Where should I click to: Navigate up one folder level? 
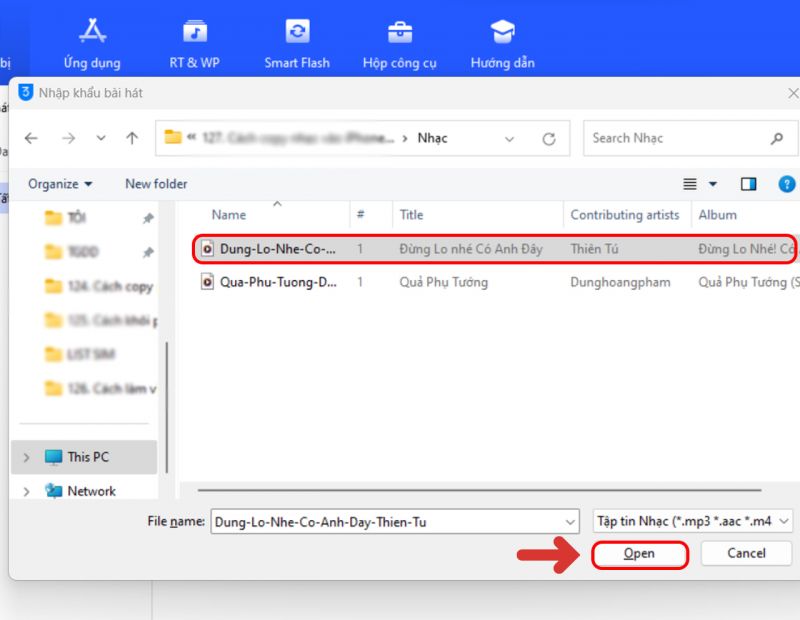coord(132,139)
